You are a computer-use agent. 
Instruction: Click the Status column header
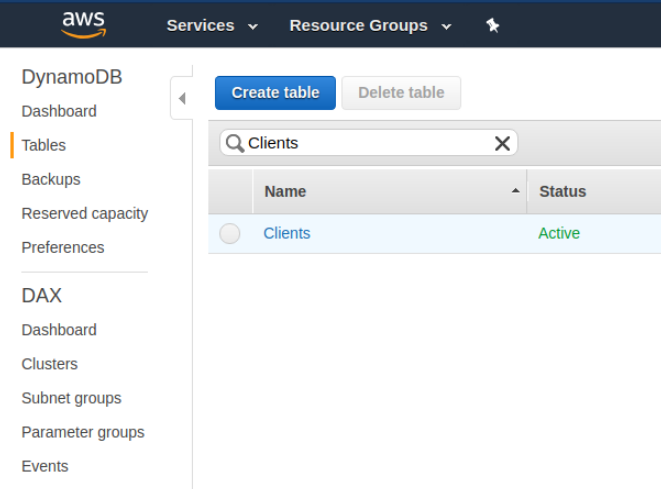594,191
